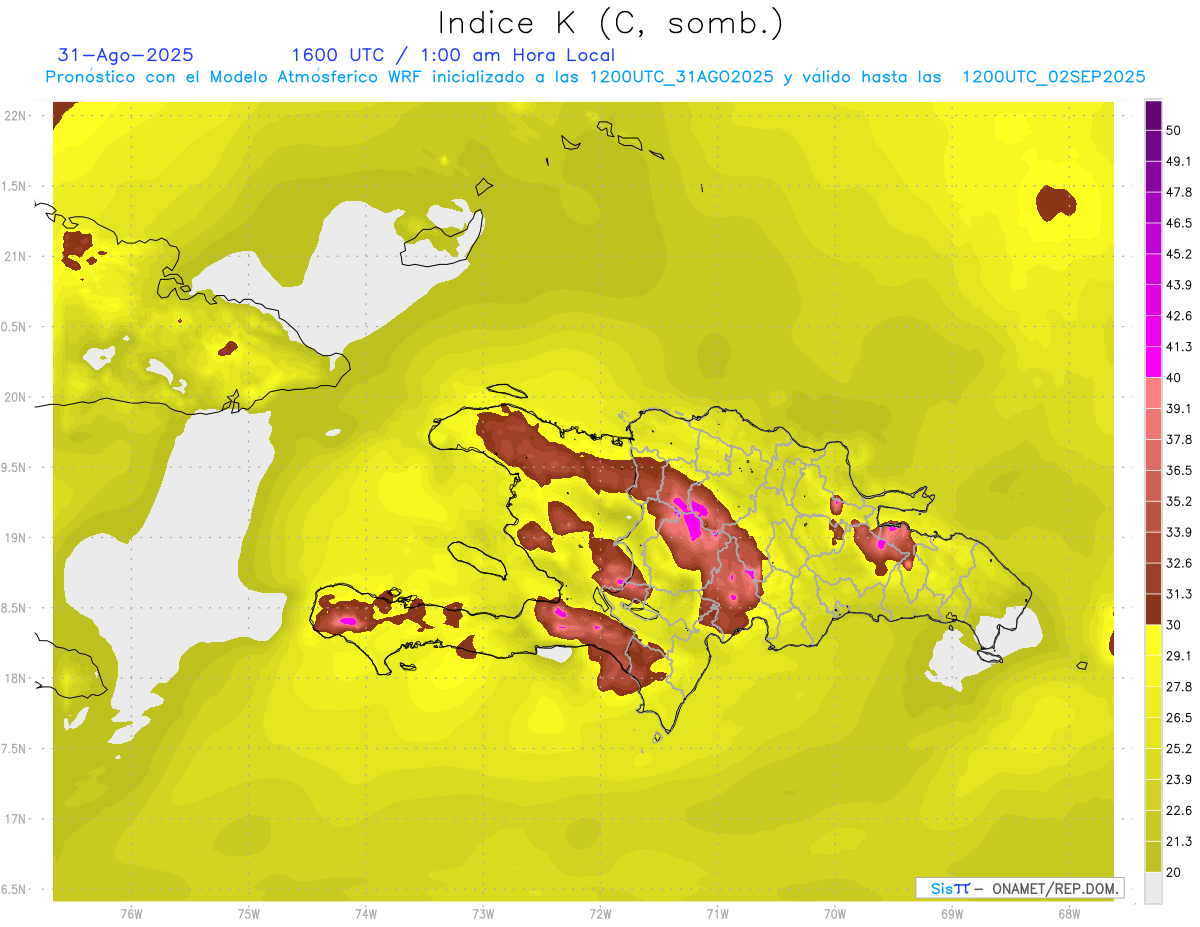Screen dimensions: 1200x927
Task: Click '1600 UTC / 1:00 am Hora Local'
Action: (453, 55)
